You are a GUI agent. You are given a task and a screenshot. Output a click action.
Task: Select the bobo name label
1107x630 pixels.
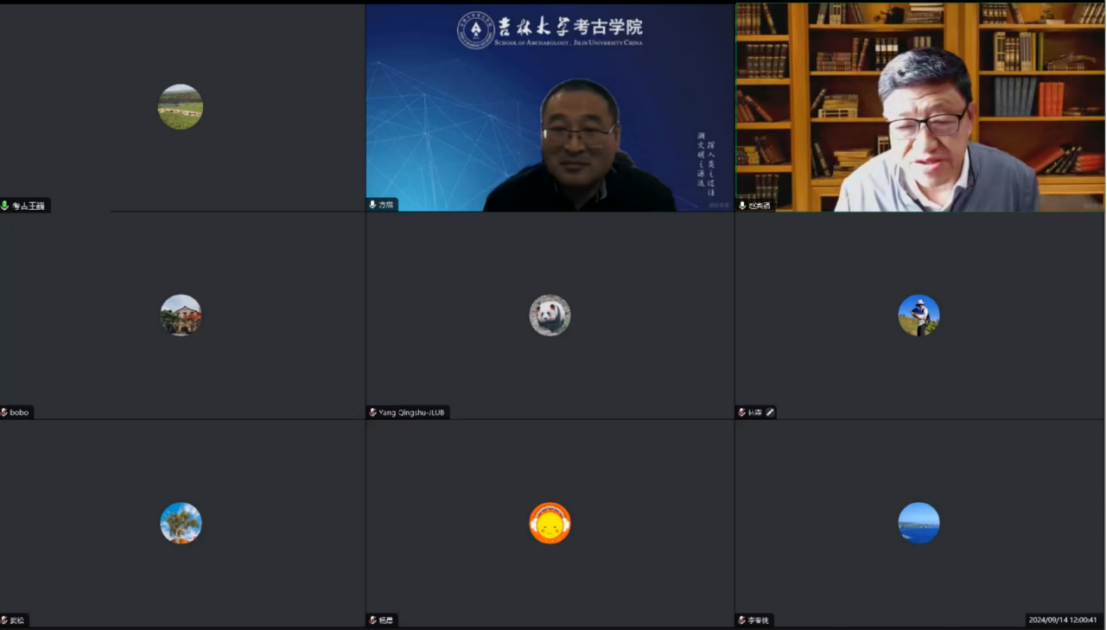20,412
